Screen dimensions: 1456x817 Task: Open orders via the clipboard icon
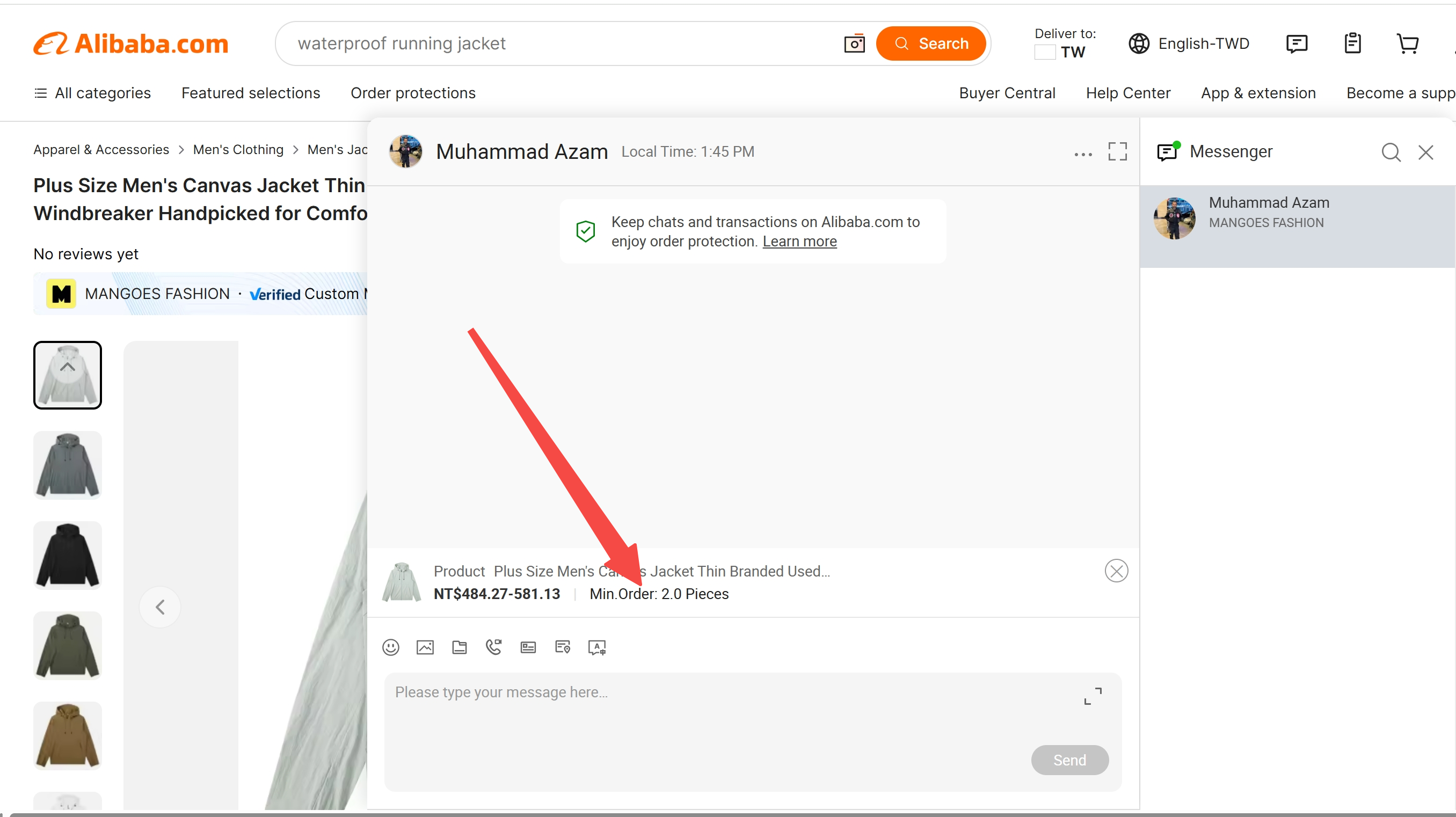point(1353,43)
